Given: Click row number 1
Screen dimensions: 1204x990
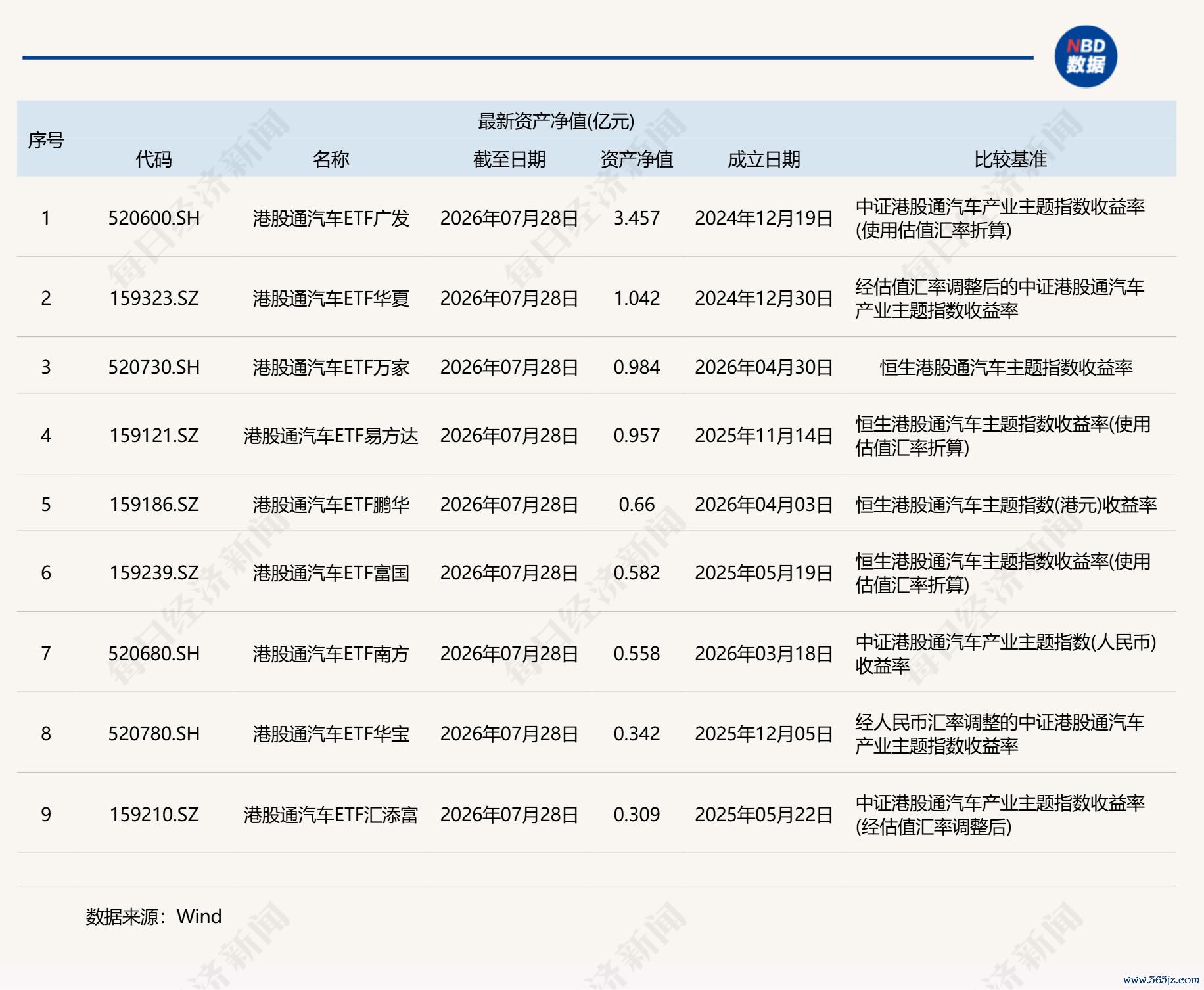Looking at the screenshot, I should 46,217.
